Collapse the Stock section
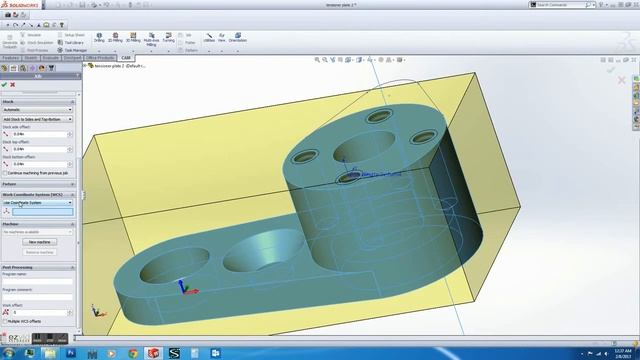Viewport: 640px width, 360px height. pos(72,102)
